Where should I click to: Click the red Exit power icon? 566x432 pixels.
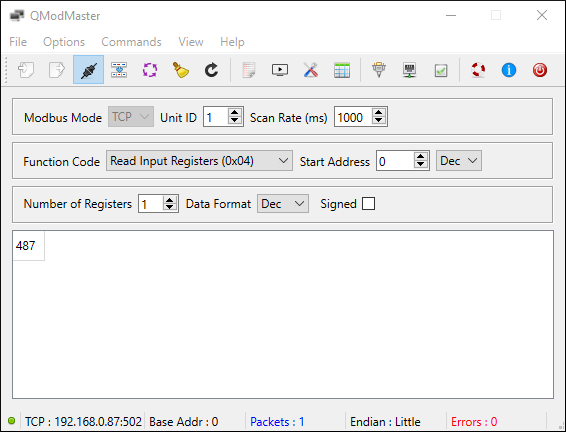[540, 70]
